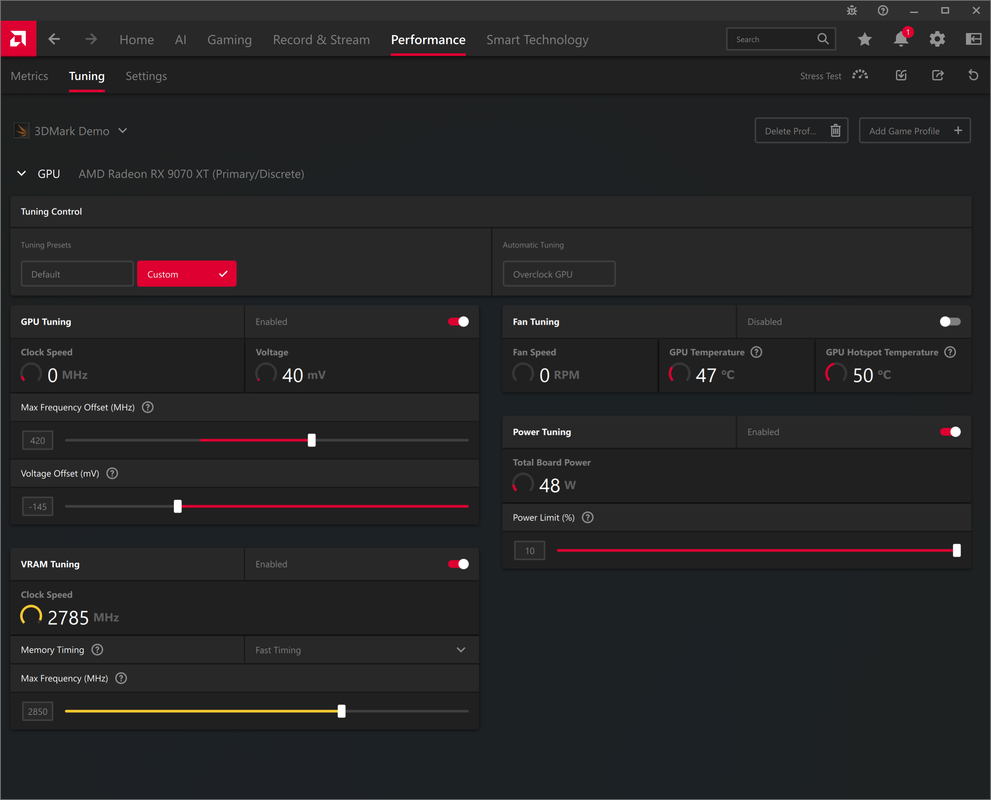Click the 2850 VRAM frequency value box
Screen dimensions: 991x800
coord(38,711)
